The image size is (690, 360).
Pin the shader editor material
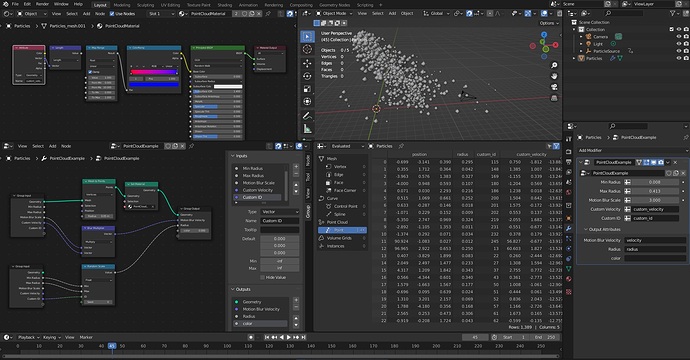point(268,14)
